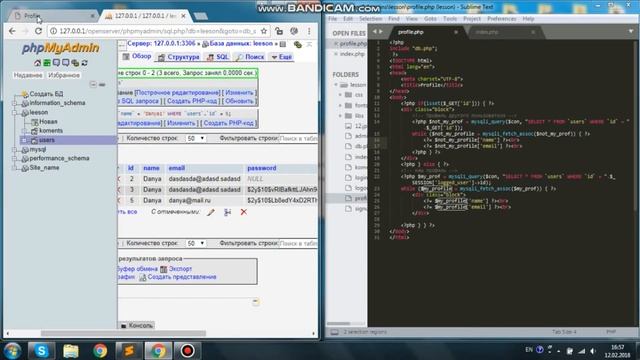The image size is (640, 360).
Task: Open the Ещё dropdown tab
Action: pos(282,57)
